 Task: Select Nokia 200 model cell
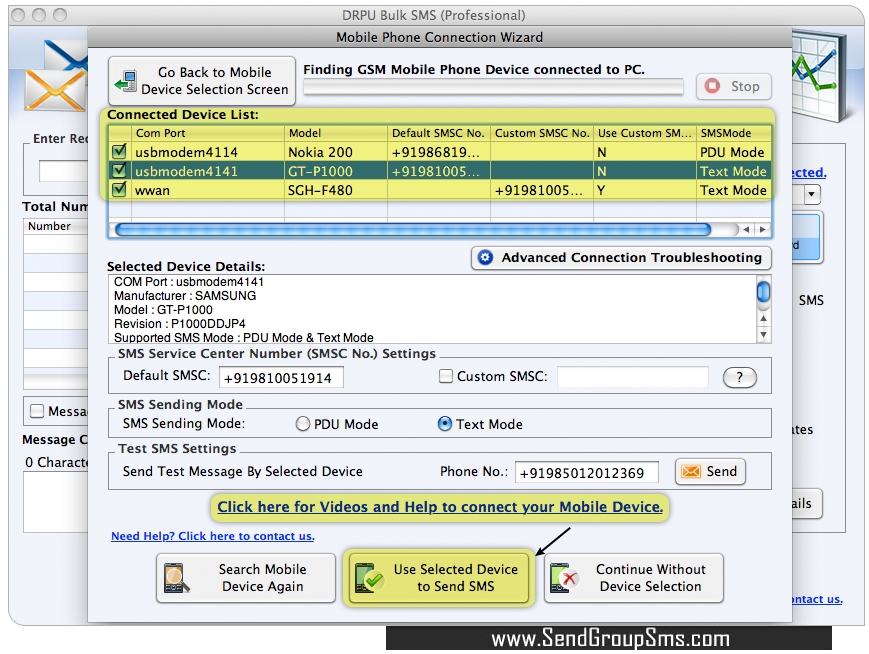336,152
